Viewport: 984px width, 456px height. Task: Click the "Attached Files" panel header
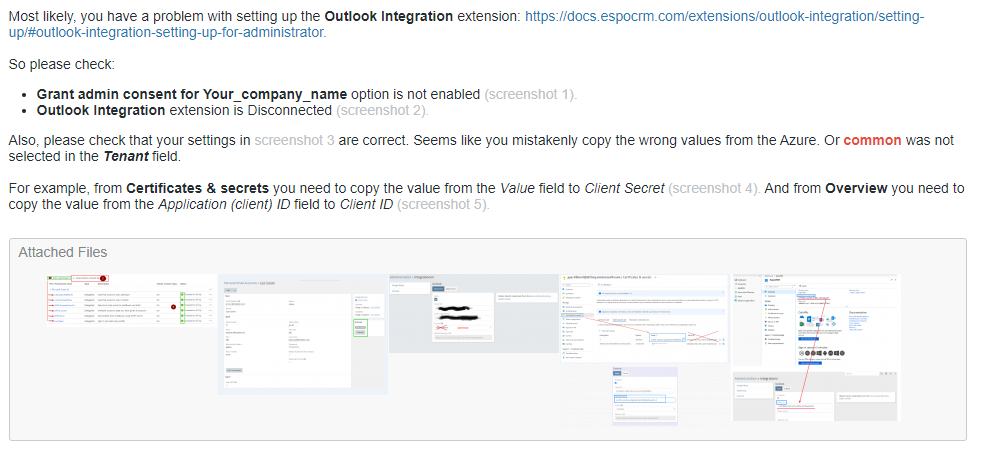pos(63,252)
